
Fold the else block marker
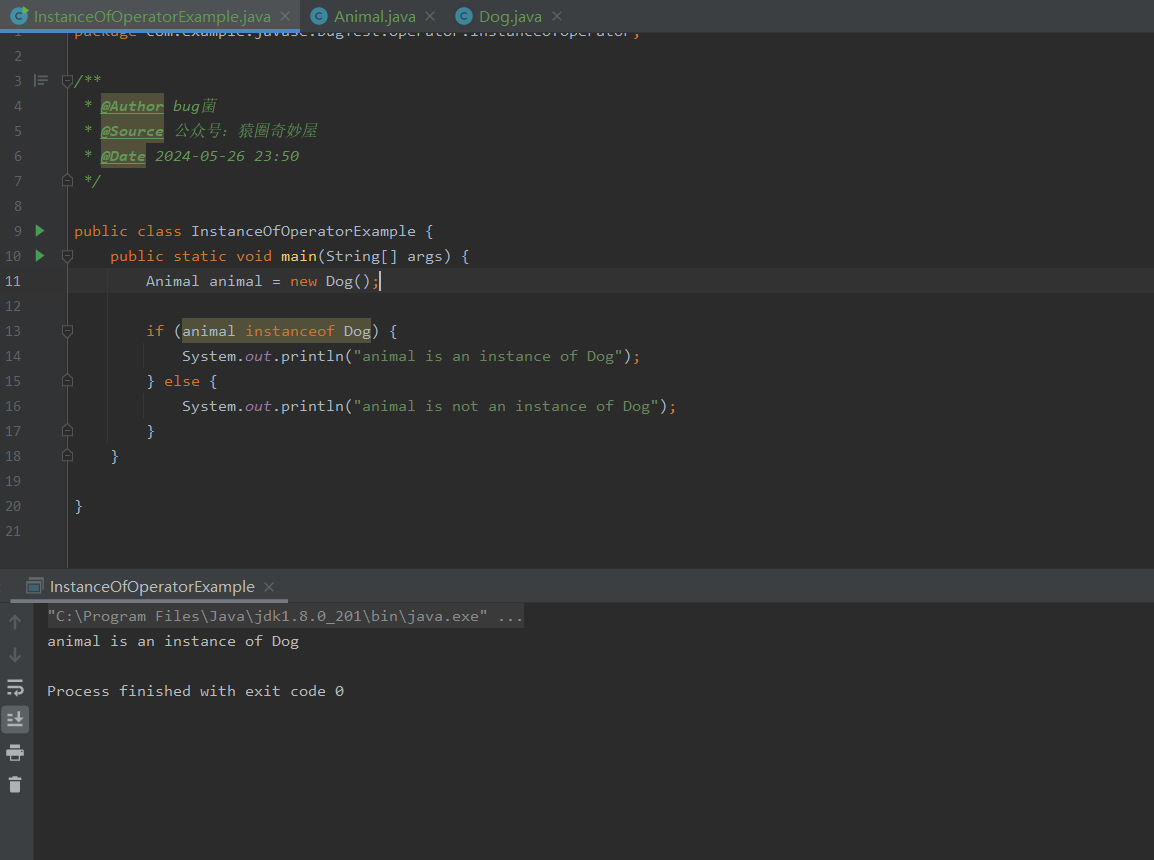tap(67, 380)
